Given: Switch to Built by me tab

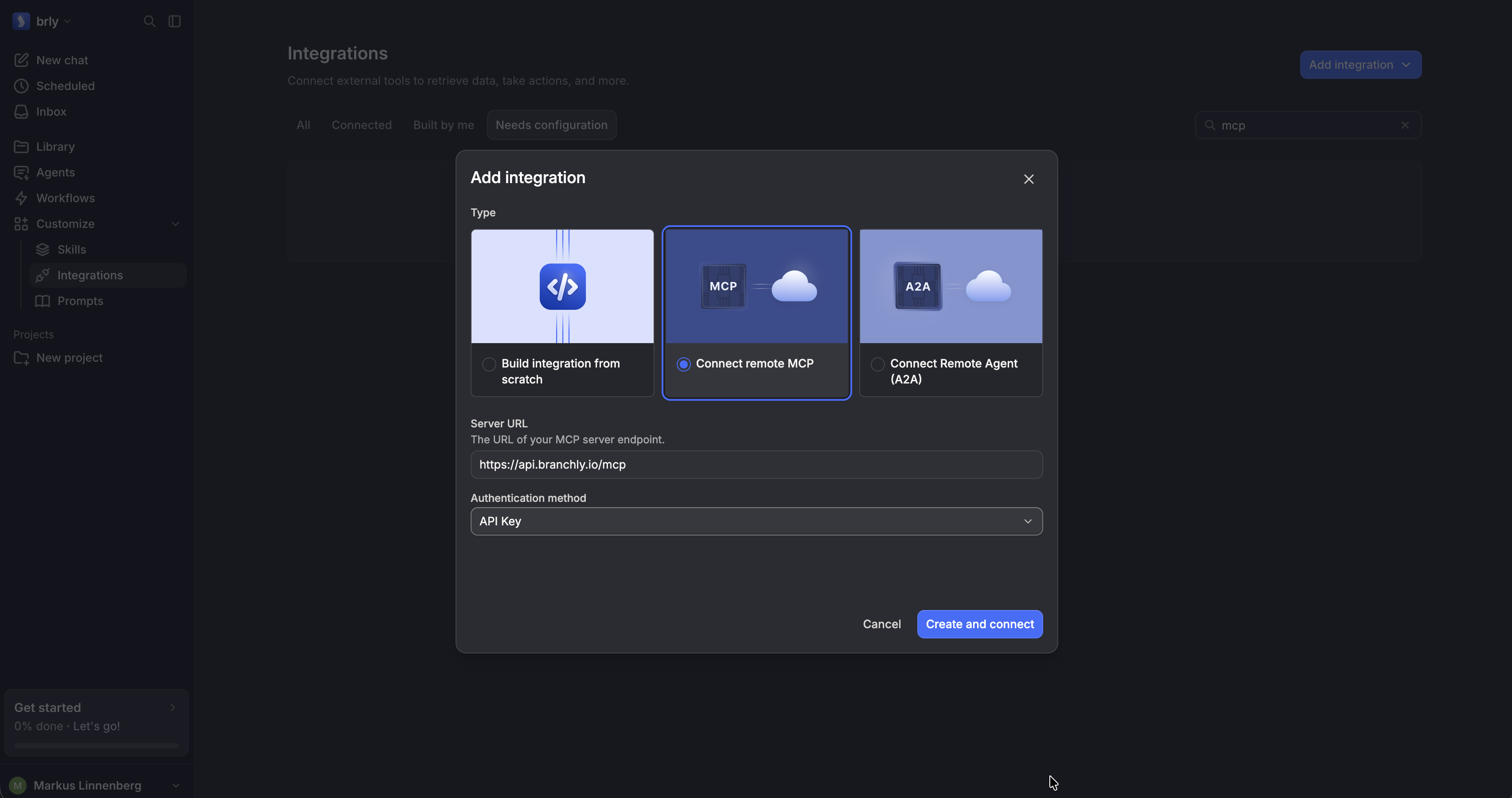Looking at the screenshot, I should [x=444, y=125].
